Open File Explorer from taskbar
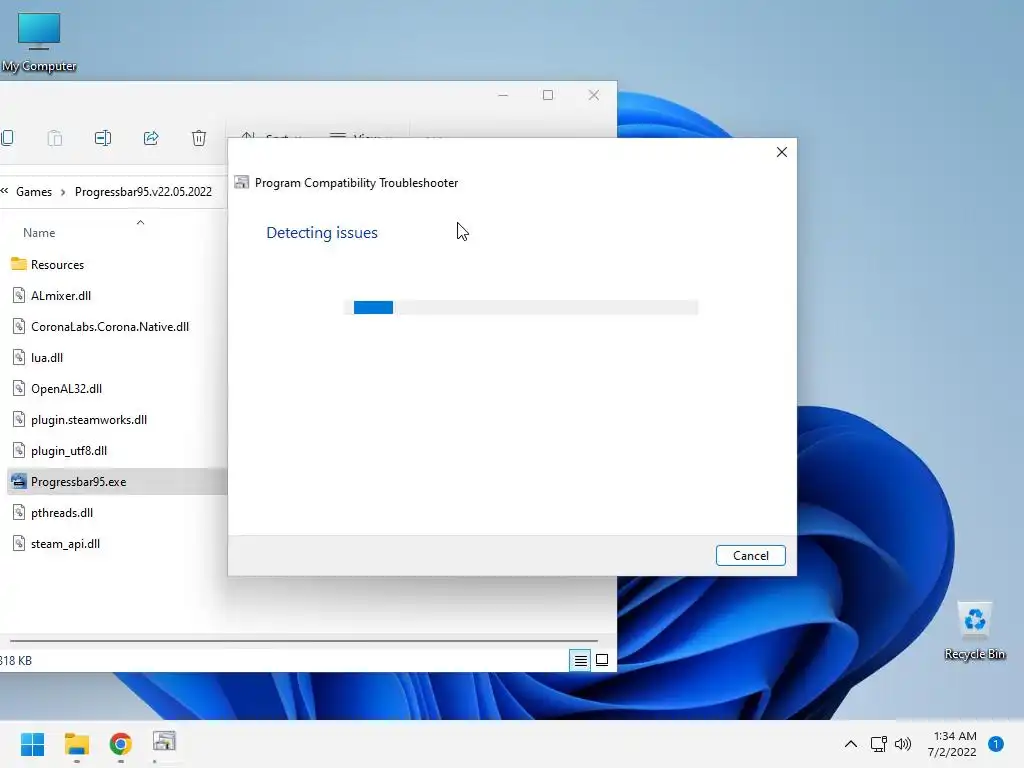Image resolution: width=1024 pixels, height=768 pixels. tap(76, 744)
